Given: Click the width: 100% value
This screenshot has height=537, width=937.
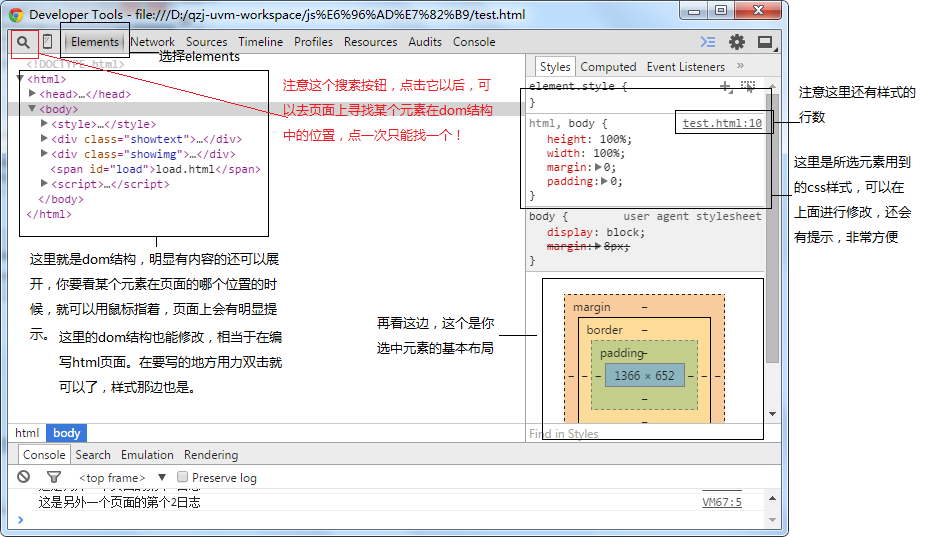Looking at the screenshot, I should [x=607, y=153].
